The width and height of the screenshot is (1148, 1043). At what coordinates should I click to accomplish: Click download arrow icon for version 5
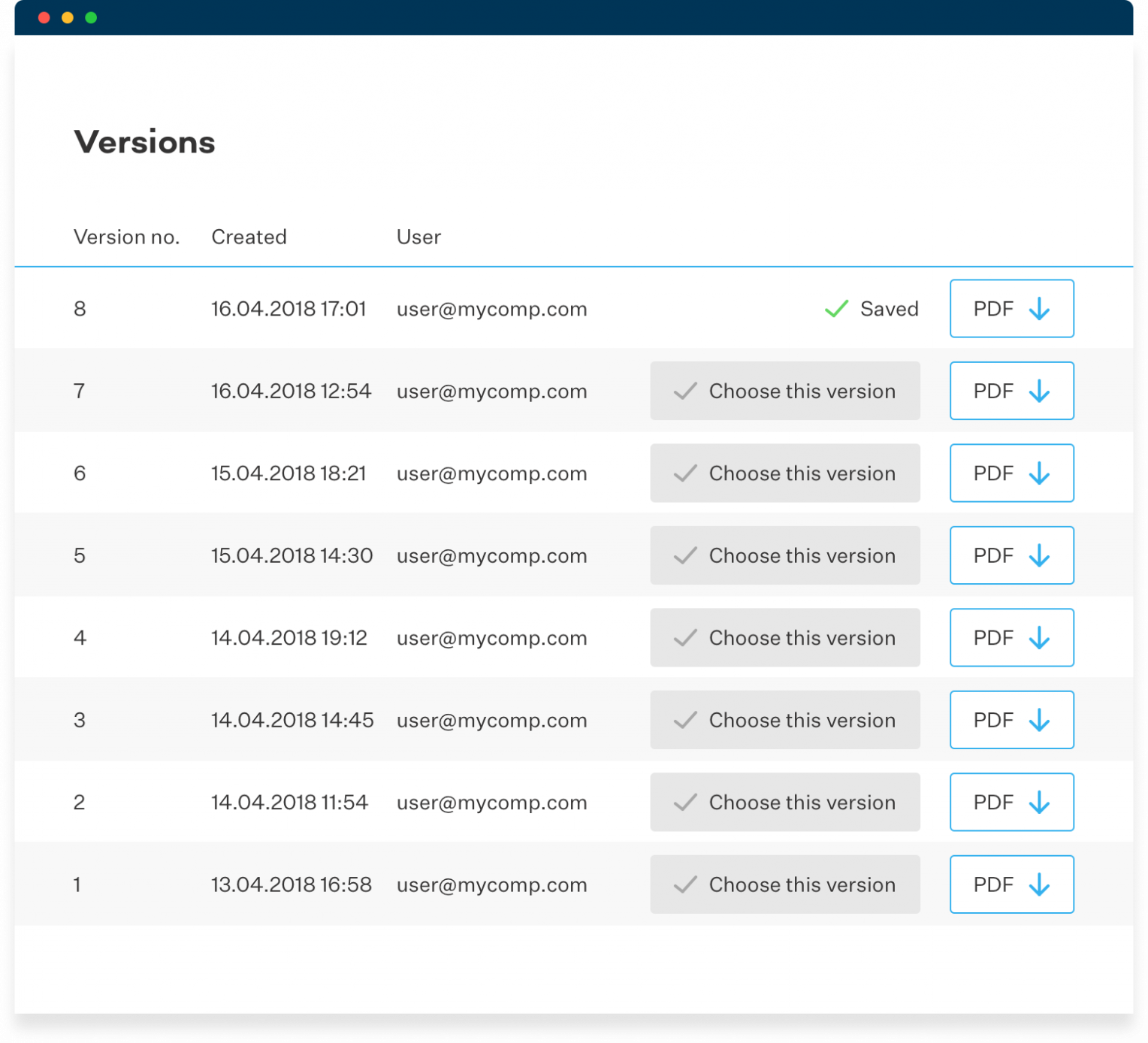pyautogui.click(x=1039, y=556)
